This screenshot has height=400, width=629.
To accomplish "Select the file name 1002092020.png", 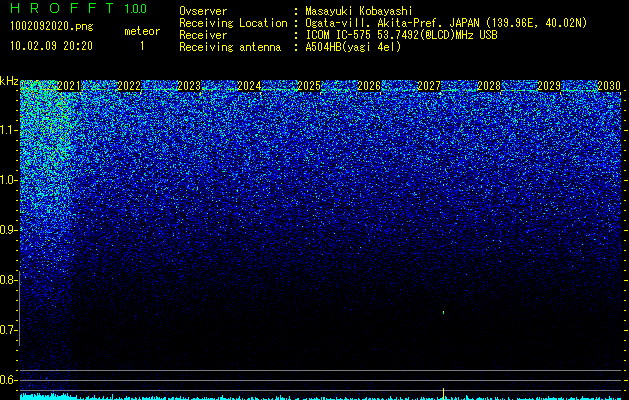I will [x=52, y=26].
